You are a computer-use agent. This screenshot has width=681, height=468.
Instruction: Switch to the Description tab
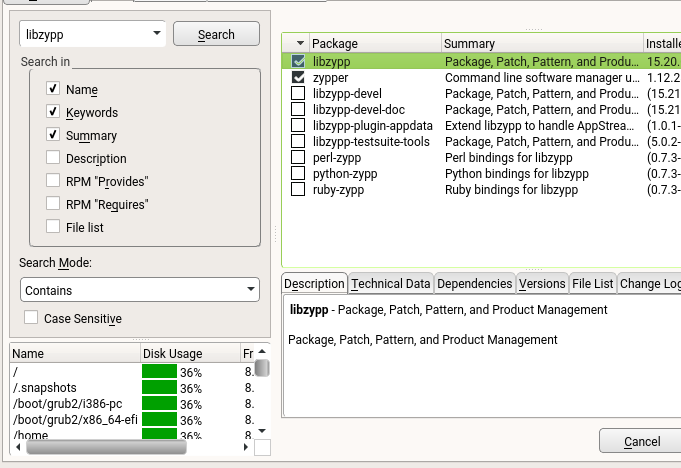tap(314, 283)
